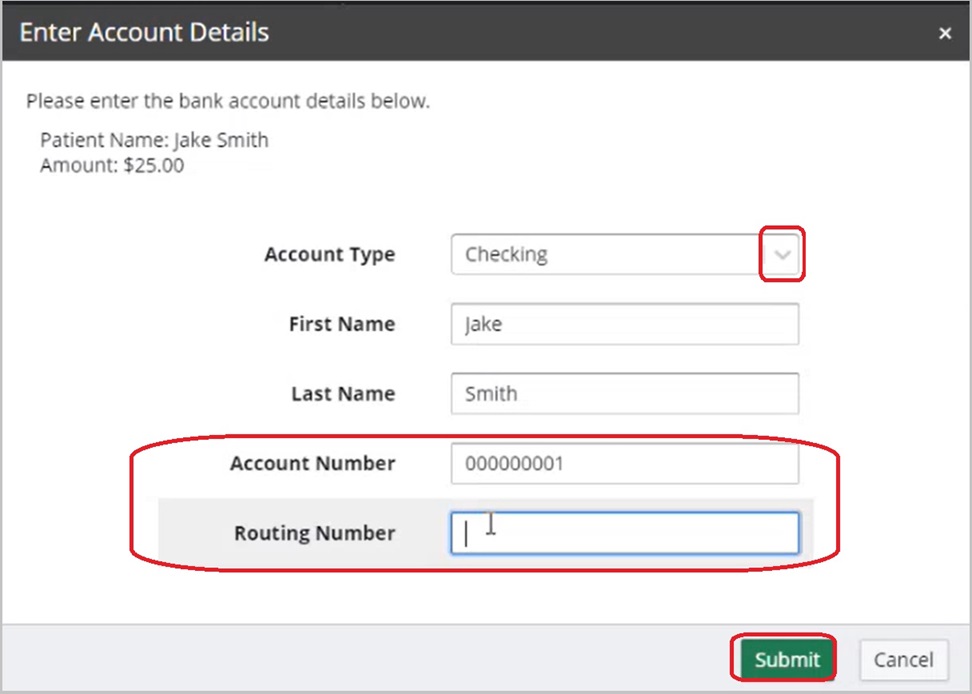The image size is (972, 694).
Task: Click the dark title bar's empty middle area
Action: (600, 32)
